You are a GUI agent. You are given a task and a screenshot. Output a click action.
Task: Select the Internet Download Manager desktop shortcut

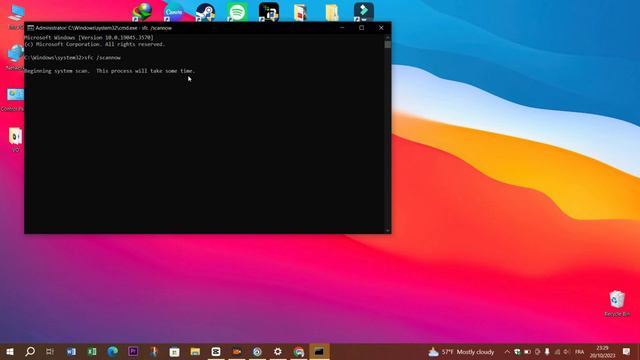[142, 11]
